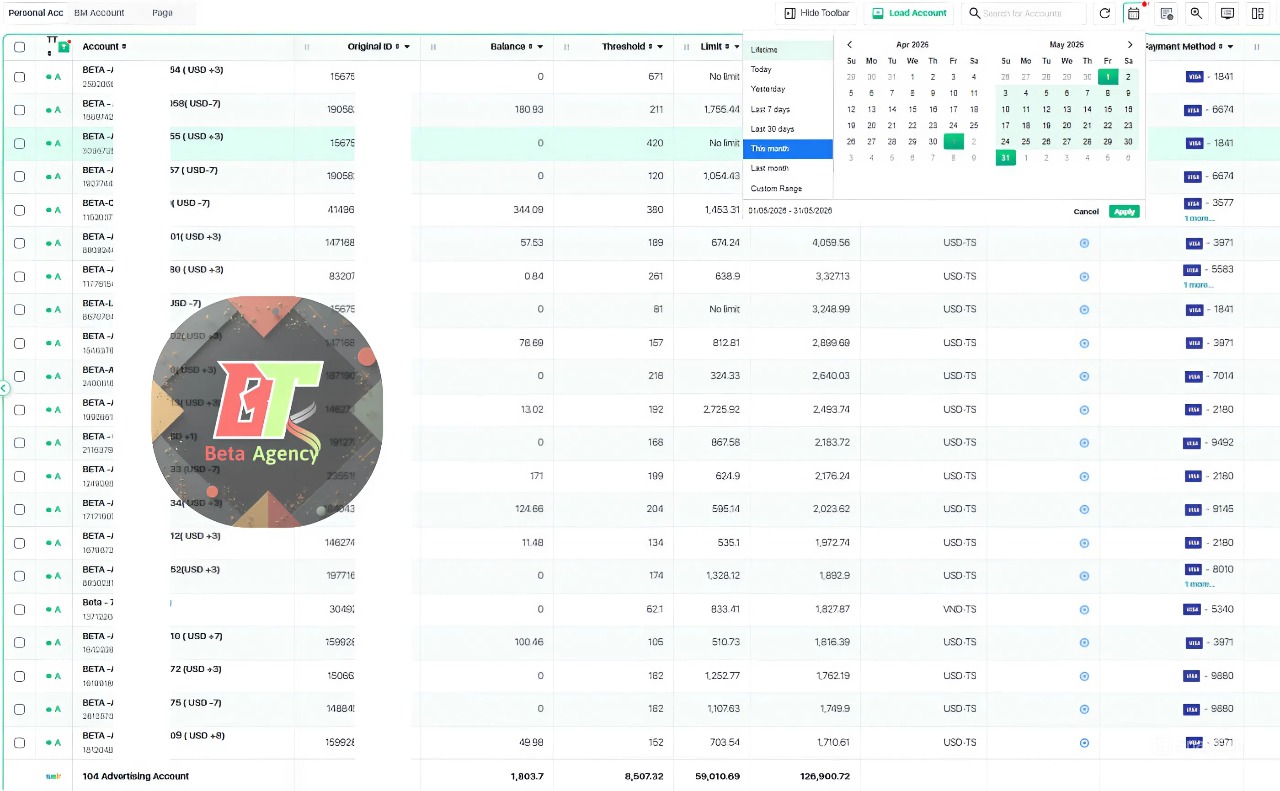1280x791 pixels.
Task: Open the Balance column dropdown arrow
Action: [540, 47]
